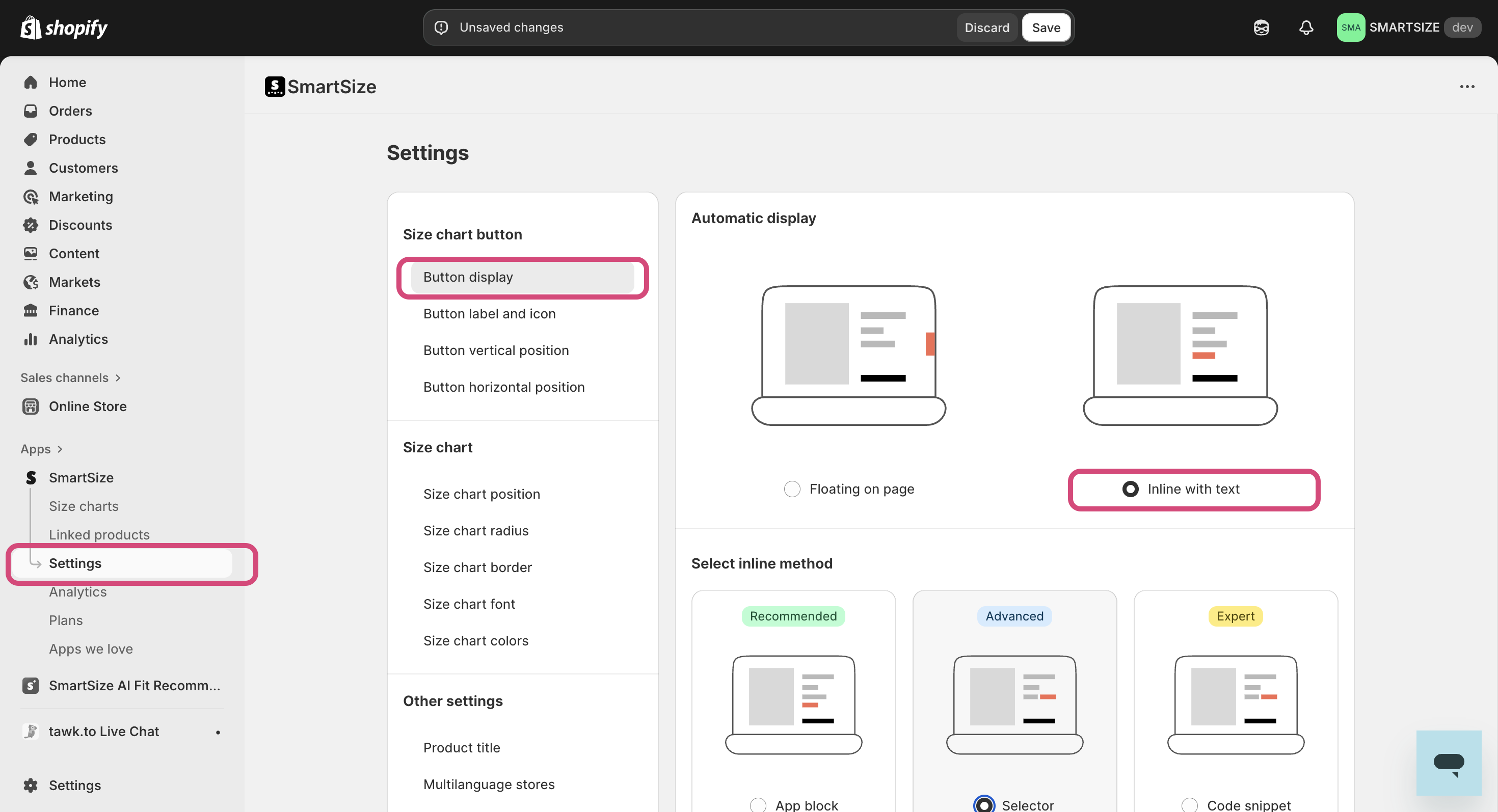Click the Floating on page illustration
1498x812 pixels.
[x=848, y=355]
